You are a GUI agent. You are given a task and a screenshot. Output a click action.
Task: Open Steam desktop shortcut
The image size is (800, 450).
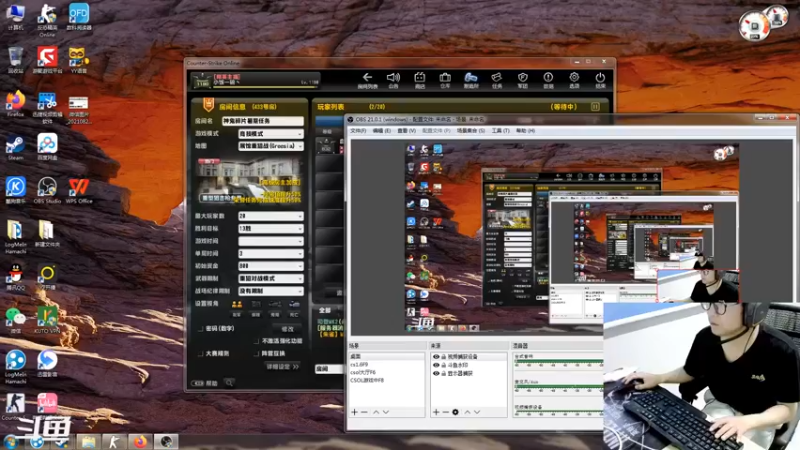pos(15,147)
